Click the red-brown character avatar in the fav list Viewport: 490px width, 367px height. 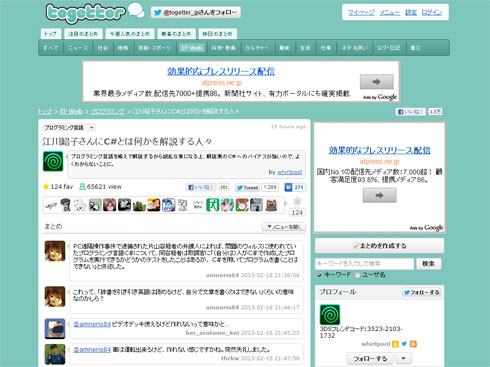[109, 205]
